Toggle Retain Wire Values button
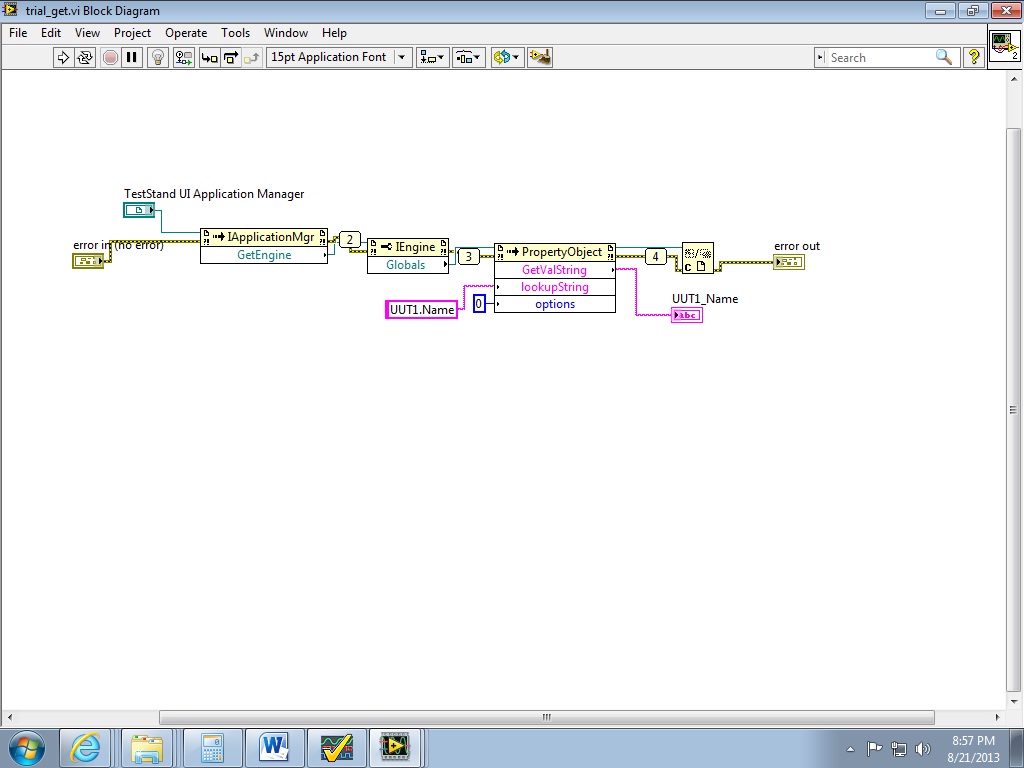1024x768 pixels. (184, 57)
